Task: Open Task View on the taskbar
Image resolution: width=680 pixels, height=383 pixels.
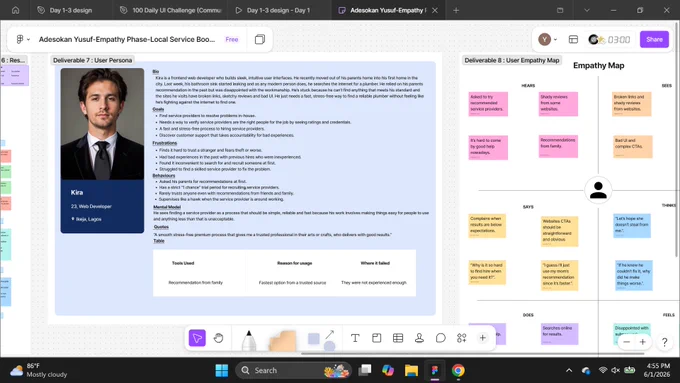Action: coord(365,370)
